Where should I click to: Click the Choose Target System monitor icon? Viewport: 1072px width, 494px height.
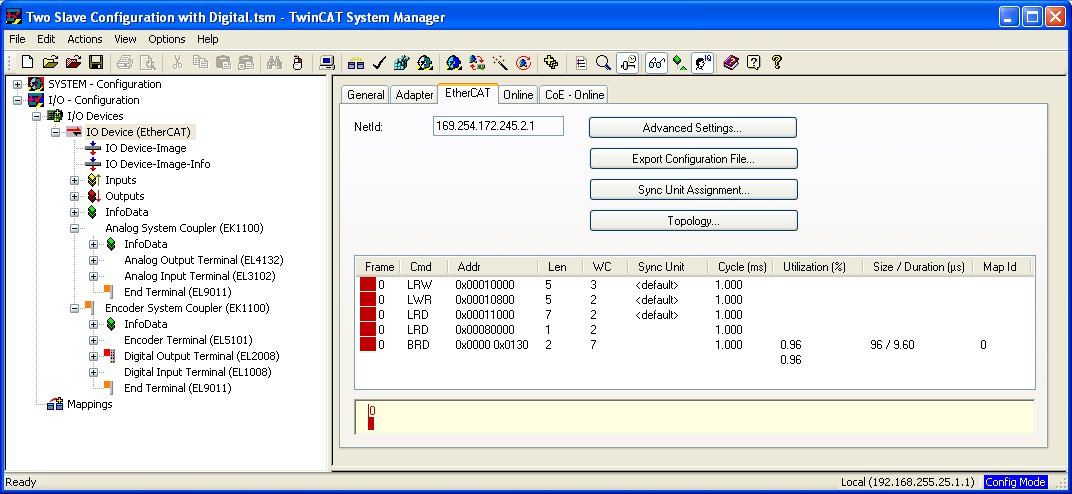327,62
